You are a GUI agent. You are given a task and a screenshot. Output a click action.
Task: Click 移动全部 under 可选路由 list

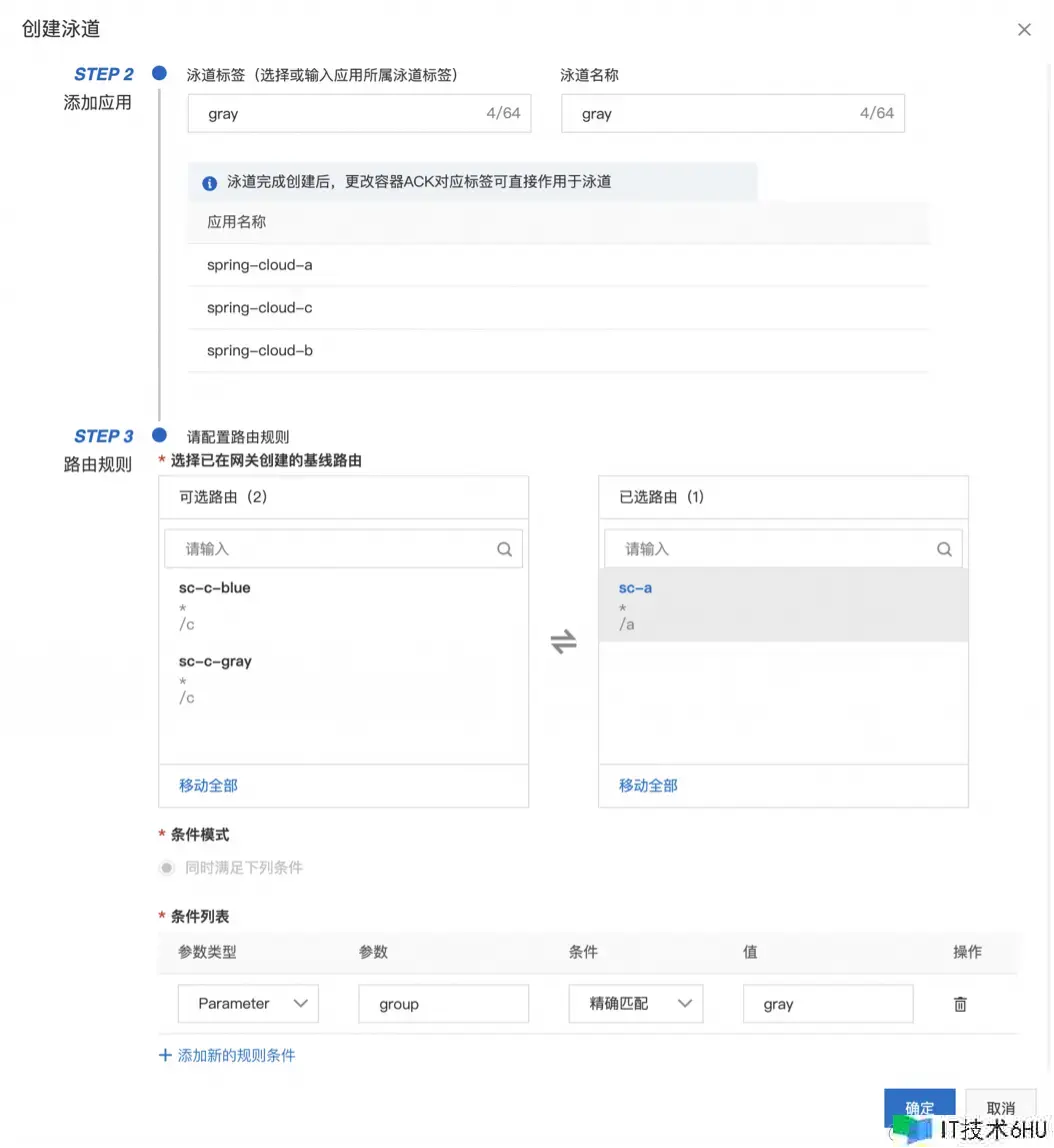[208, 786]
